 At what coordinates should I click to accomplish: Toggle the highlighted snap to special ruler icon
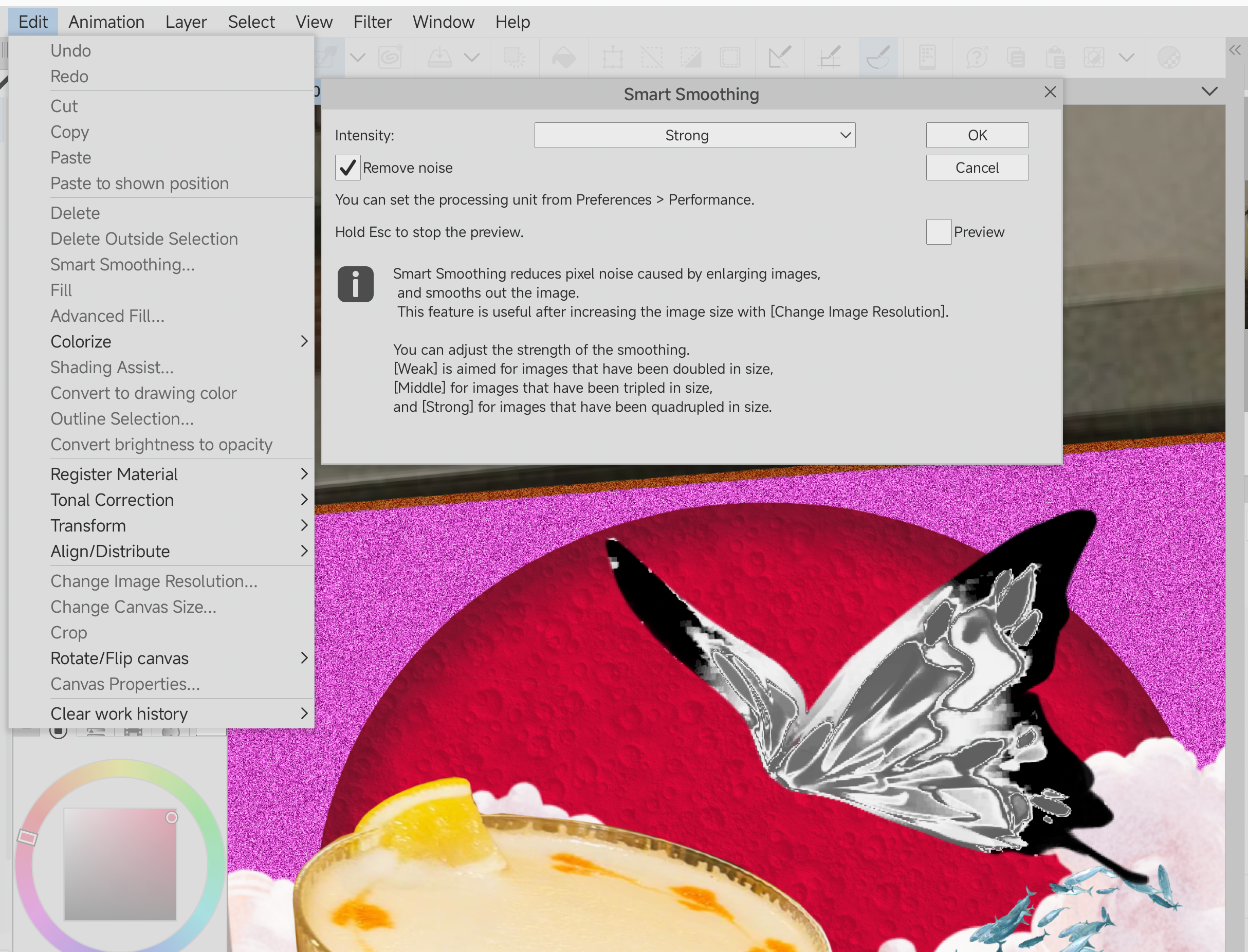point(878,57)
